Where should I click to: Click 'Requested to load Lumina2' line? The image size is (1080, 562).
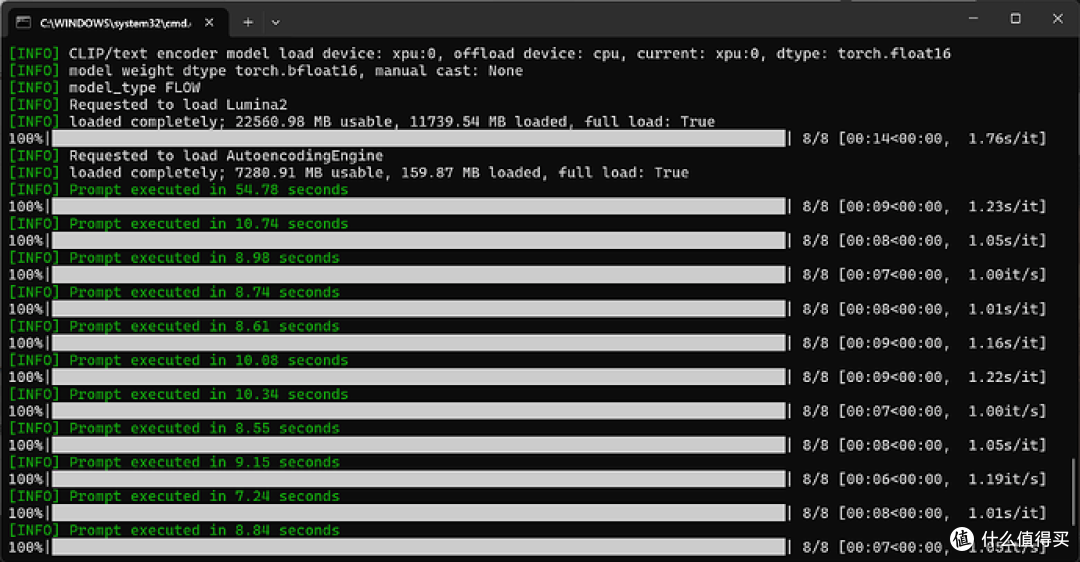click(148, 105)
